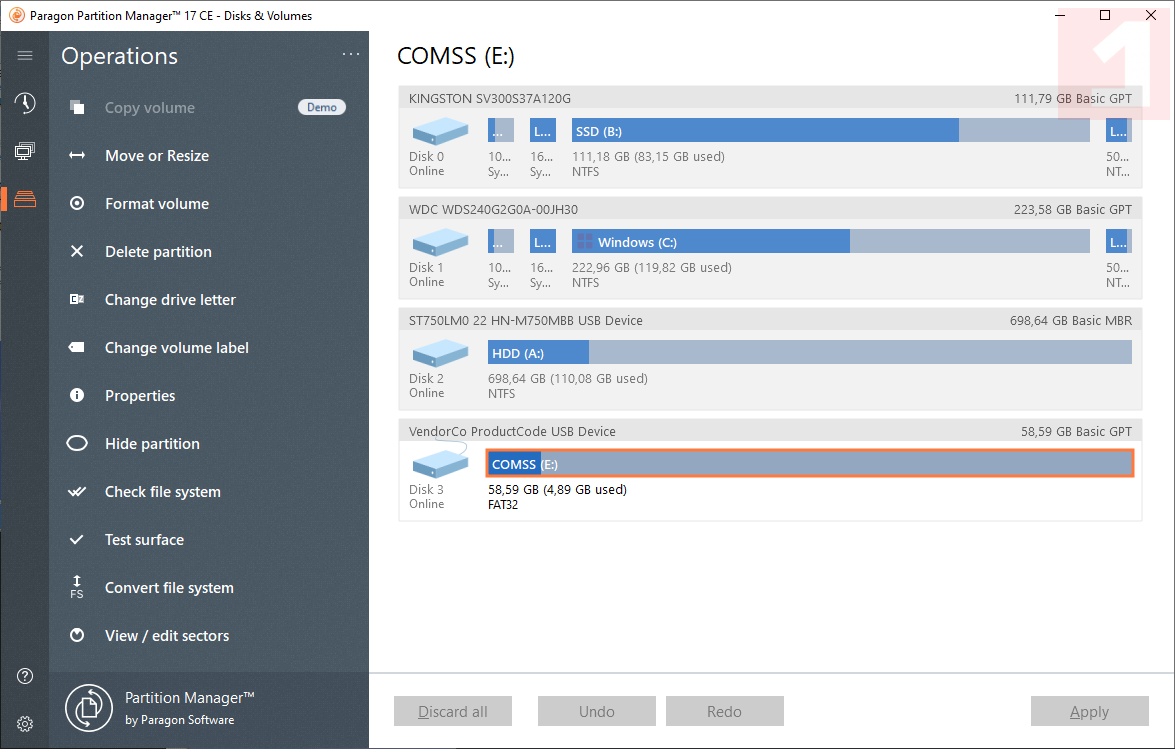Select the Disk 3 USB drive icon

pyautogui.click(x=440, y=462)
